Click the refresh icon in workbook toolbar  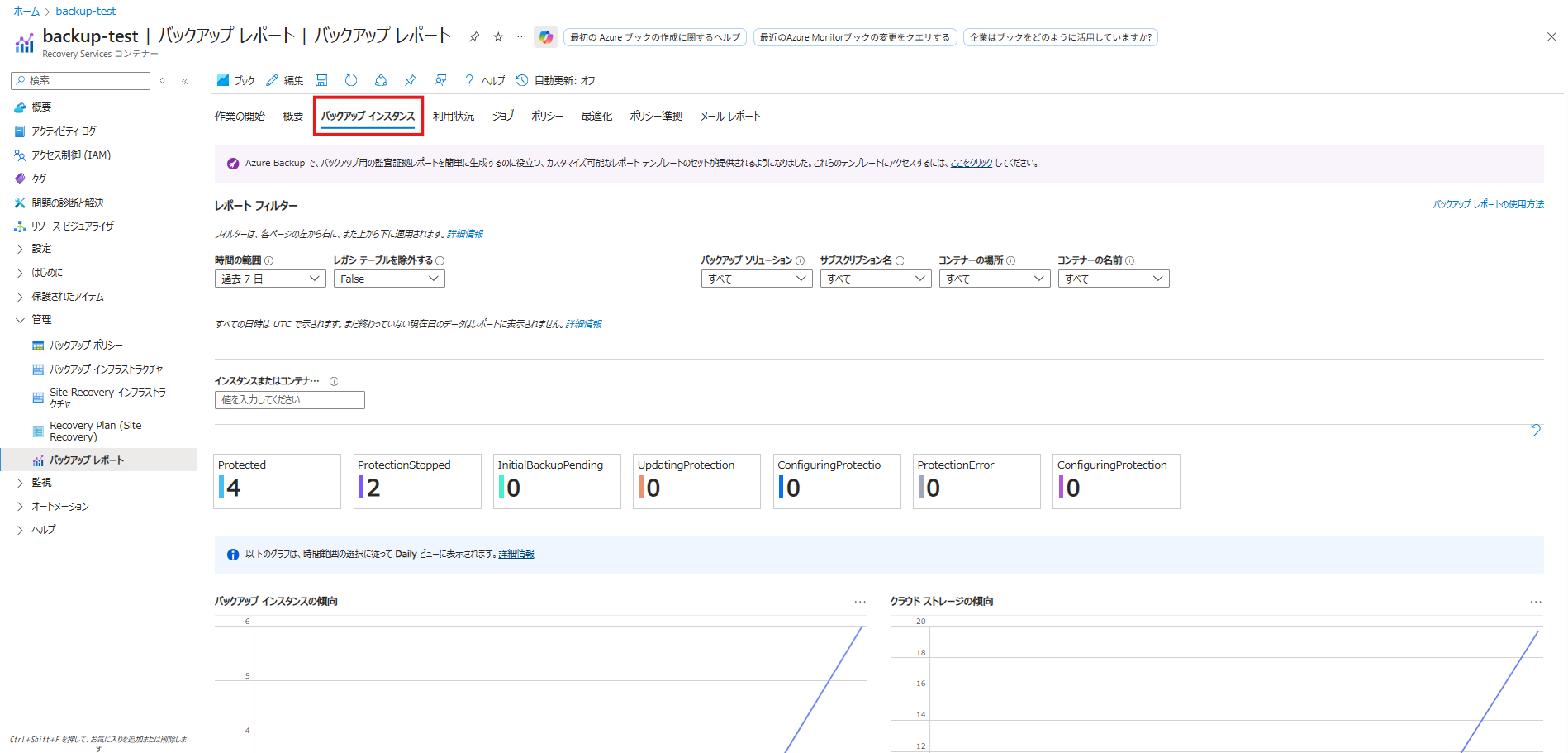(x=351, y=80)
